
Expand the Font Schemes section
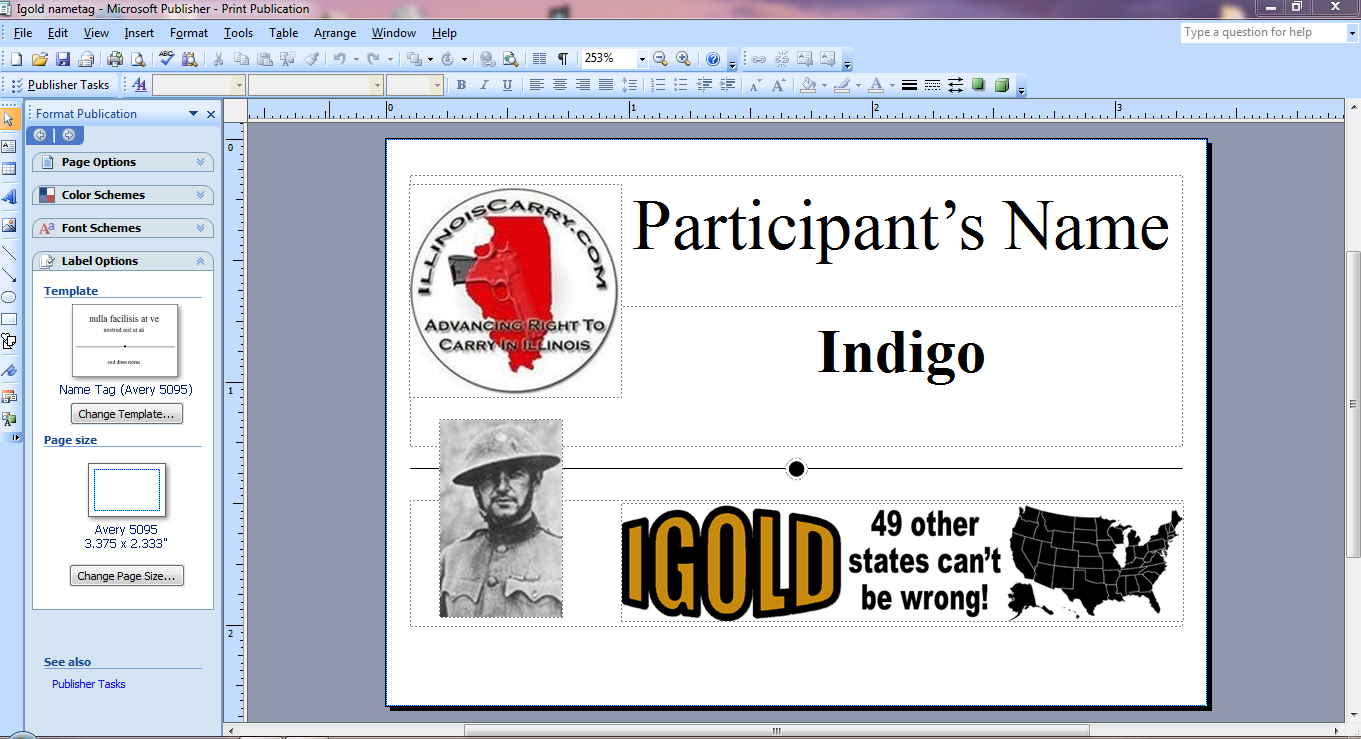coord(123,228)
